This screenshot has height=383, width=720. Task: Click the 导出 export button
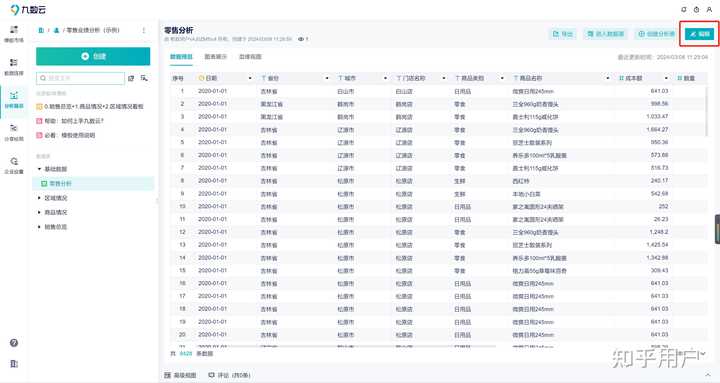(x=563, y=34)
